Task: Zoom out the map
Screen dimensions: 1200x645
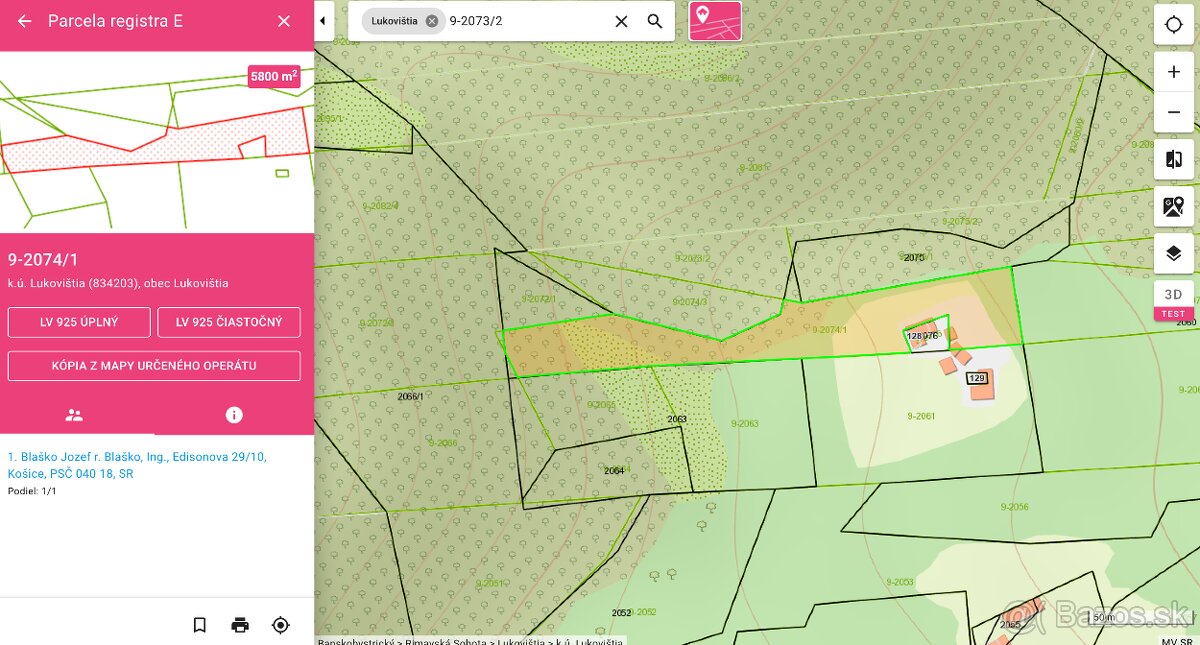Action: coord(1174,113)
